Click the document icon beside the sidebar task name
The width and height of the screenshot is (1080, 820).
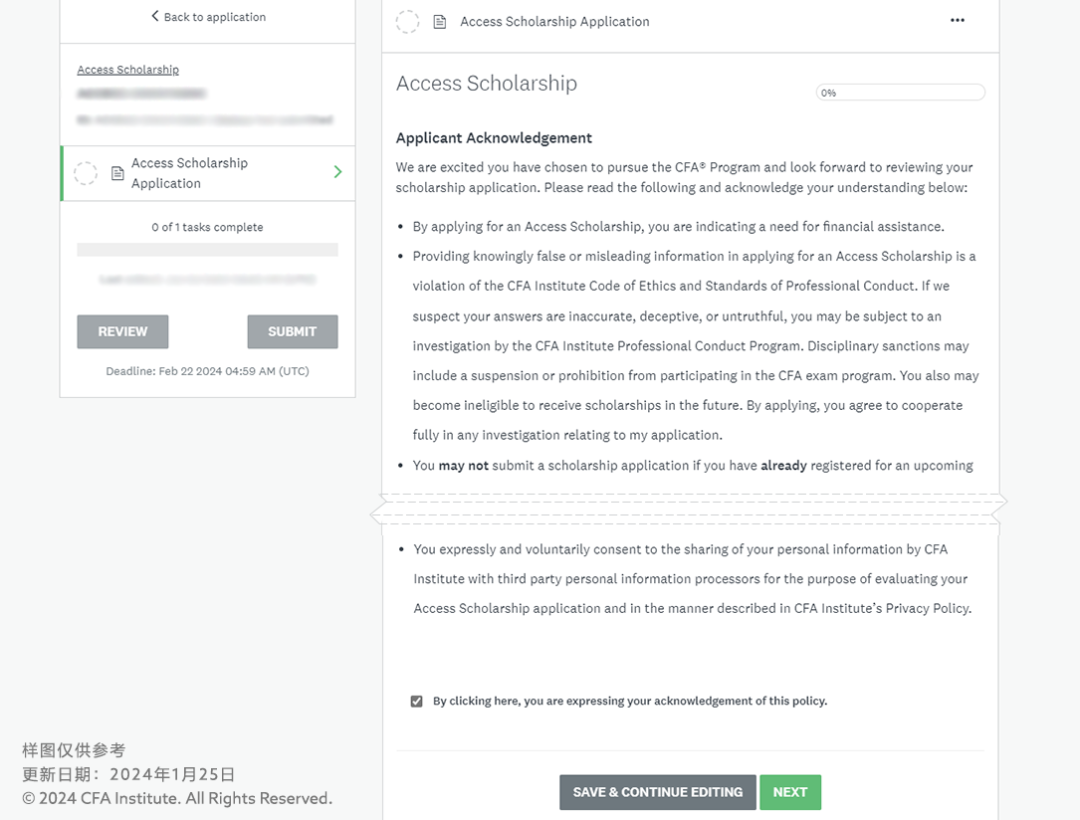117,174
